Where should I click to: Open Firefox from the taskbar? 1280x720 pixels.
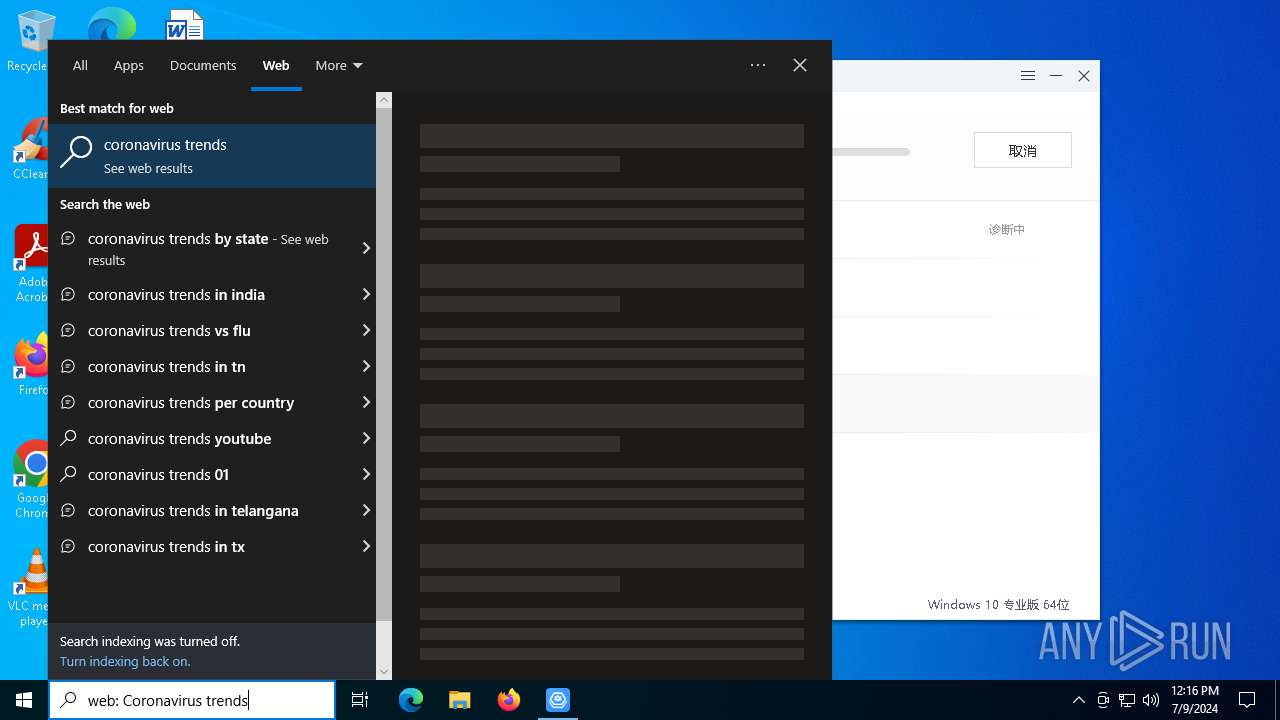pos(509,700)
